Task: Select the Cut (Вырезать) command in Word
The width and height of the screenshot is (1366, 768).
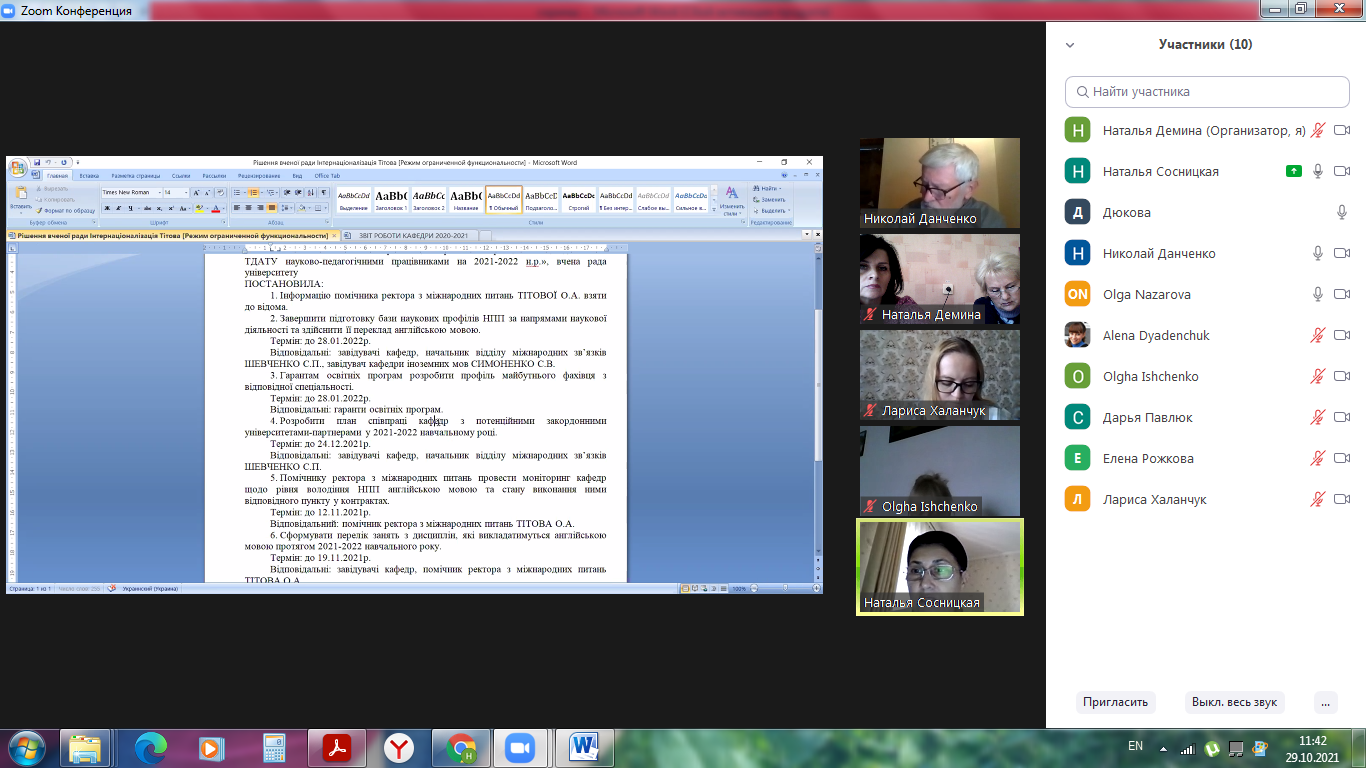Action: [x=58, y=188]
